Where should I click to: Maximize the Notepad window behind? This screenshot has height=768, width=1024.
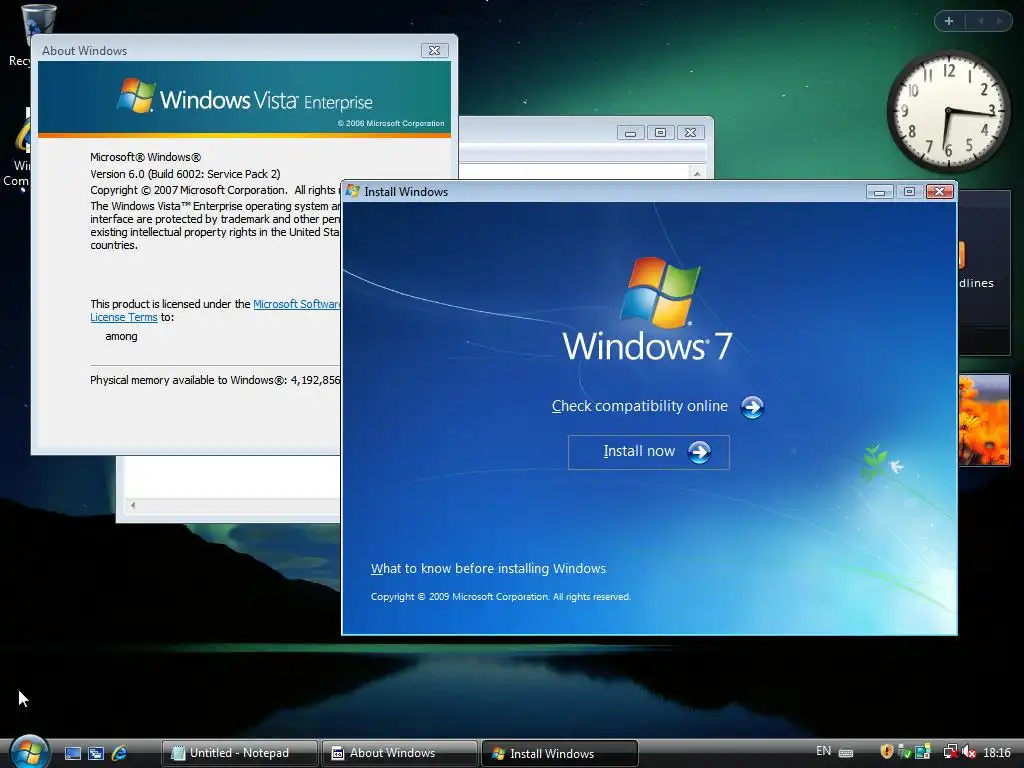[660, 133]
